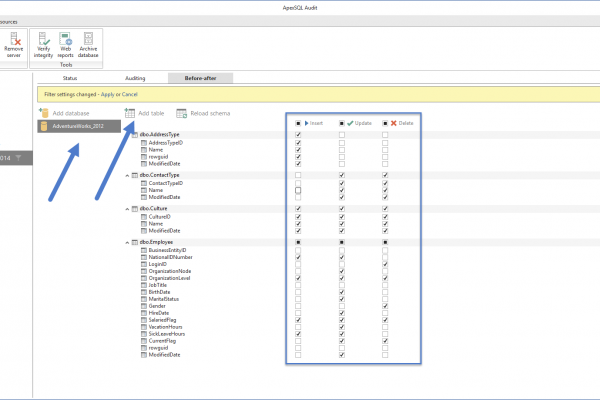Select the BirthDate column row
Screen dimensions: 600x400
[159, 292]
